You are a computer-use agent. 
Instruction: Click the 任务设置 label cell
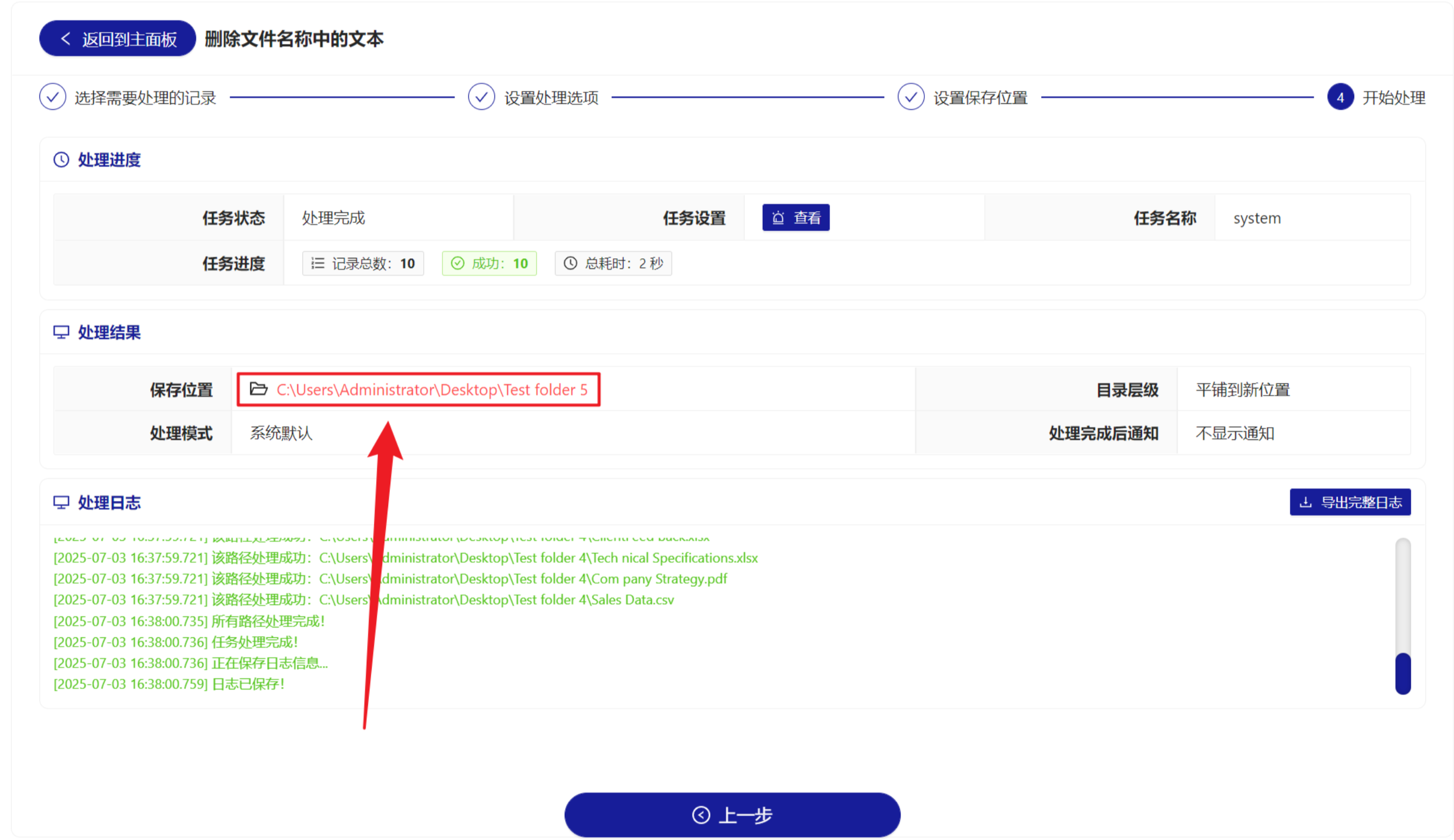click(x=629, y=218)
